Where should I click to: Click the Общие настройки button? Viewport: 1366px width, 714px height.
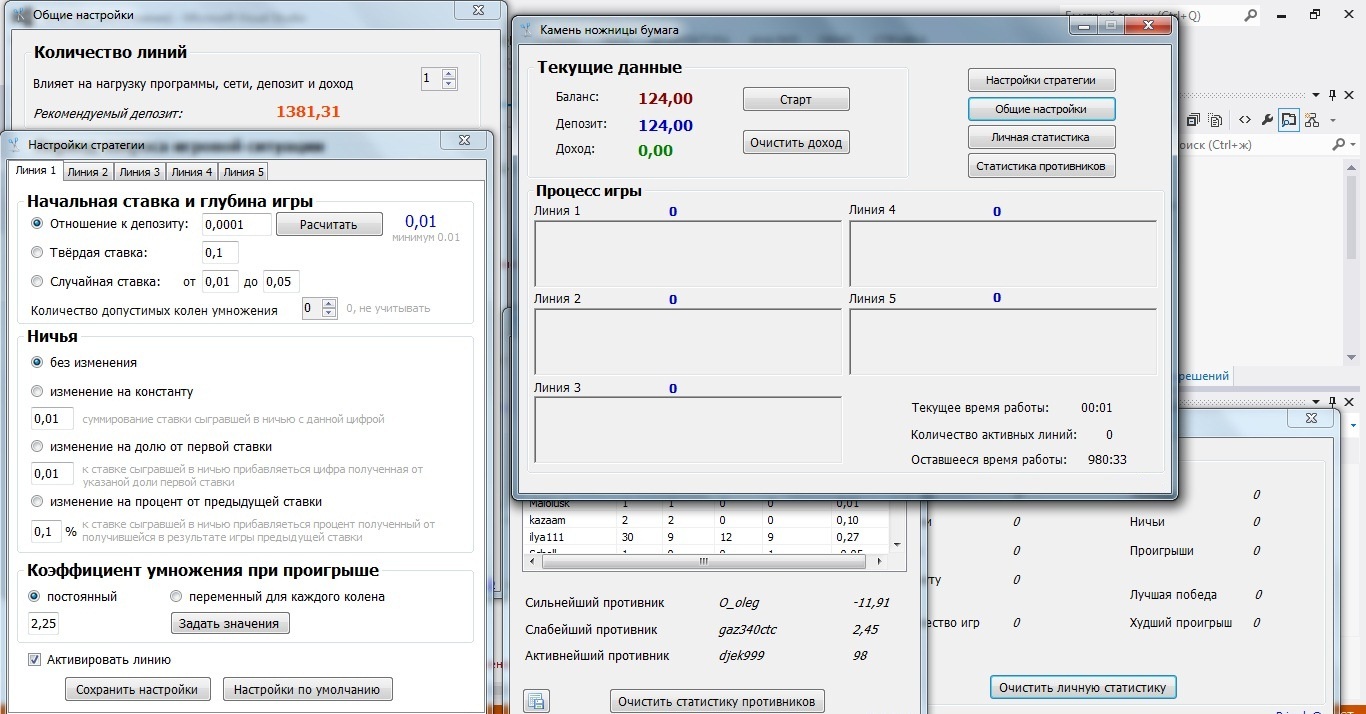[1041, 109]
